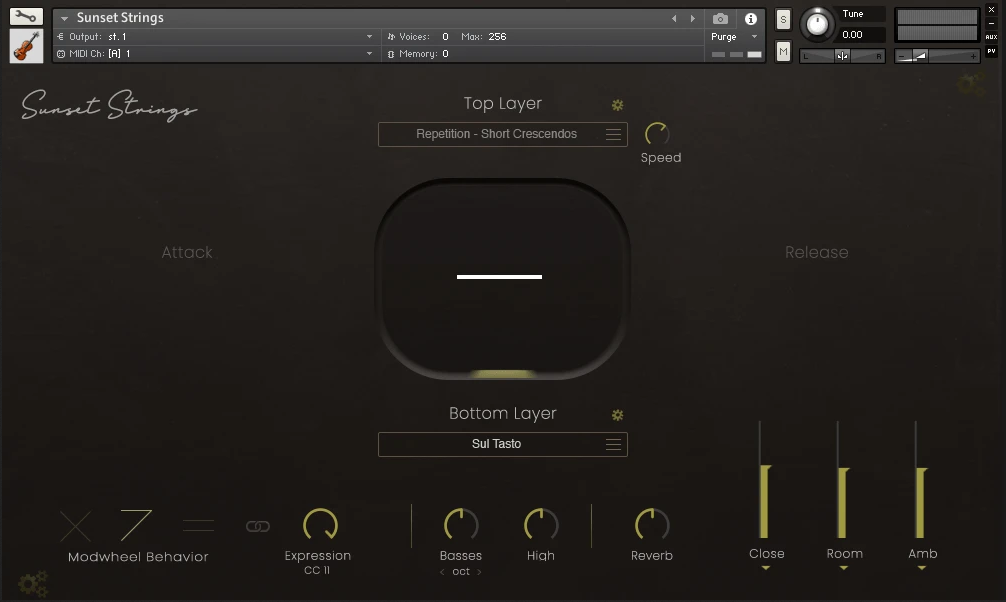Open the Top Layer articulation selector
1006x602 pixels.
click(x=502, y=134)
